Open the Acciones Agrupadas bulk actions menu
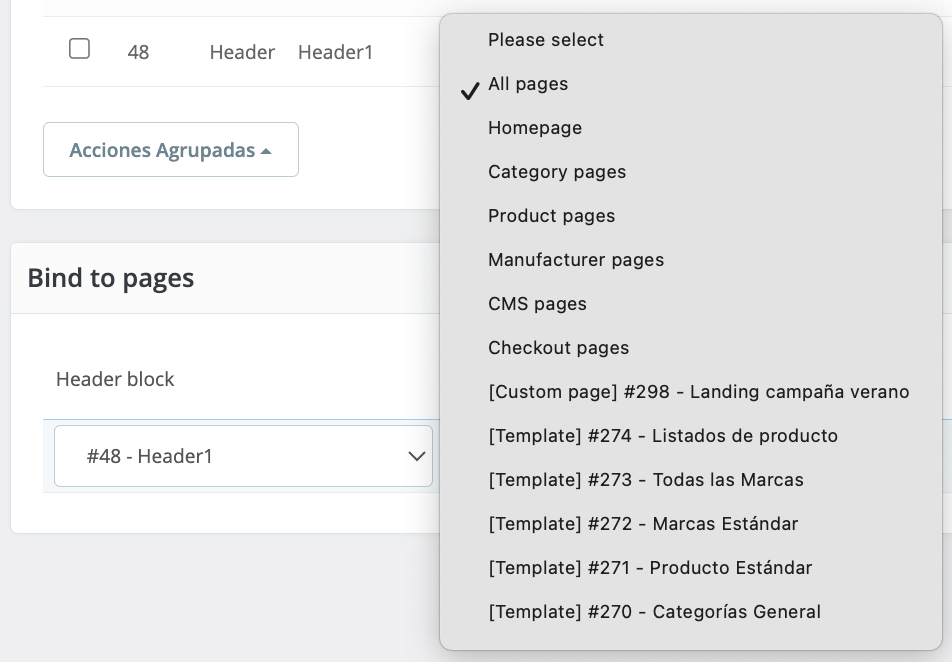Image resolution: width=952 pixels, height=662 pixels. [170, 150]
